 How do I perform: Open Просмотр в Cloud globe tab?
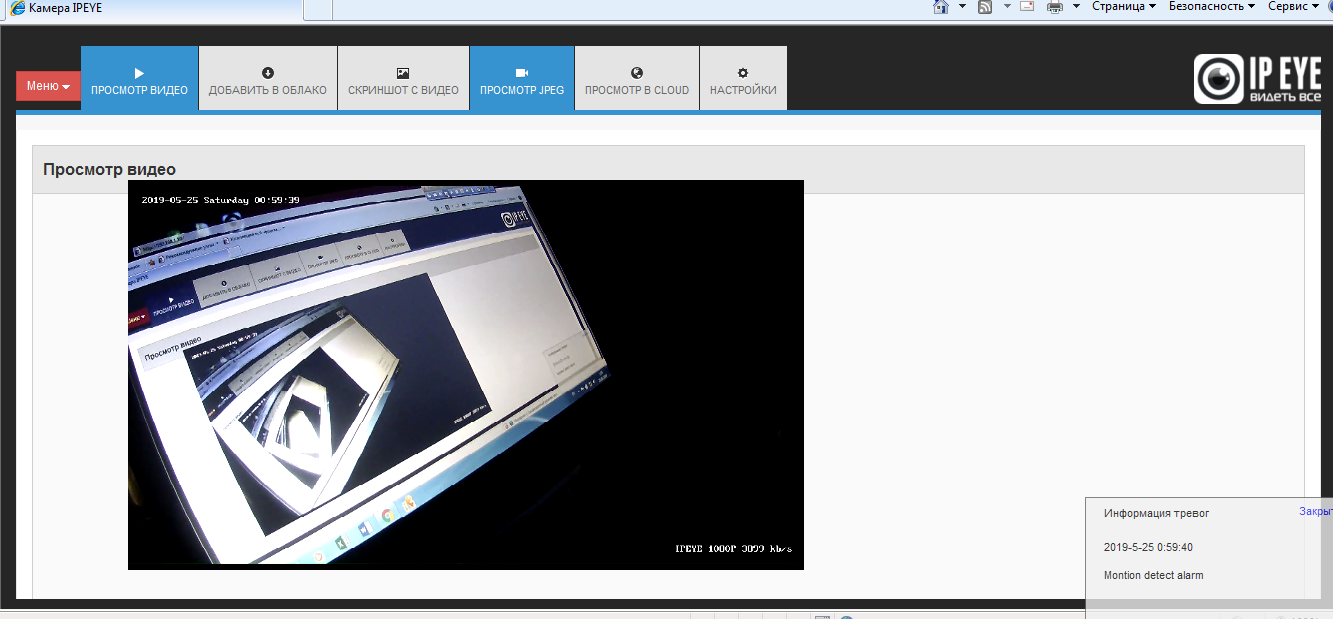point(636,79)
